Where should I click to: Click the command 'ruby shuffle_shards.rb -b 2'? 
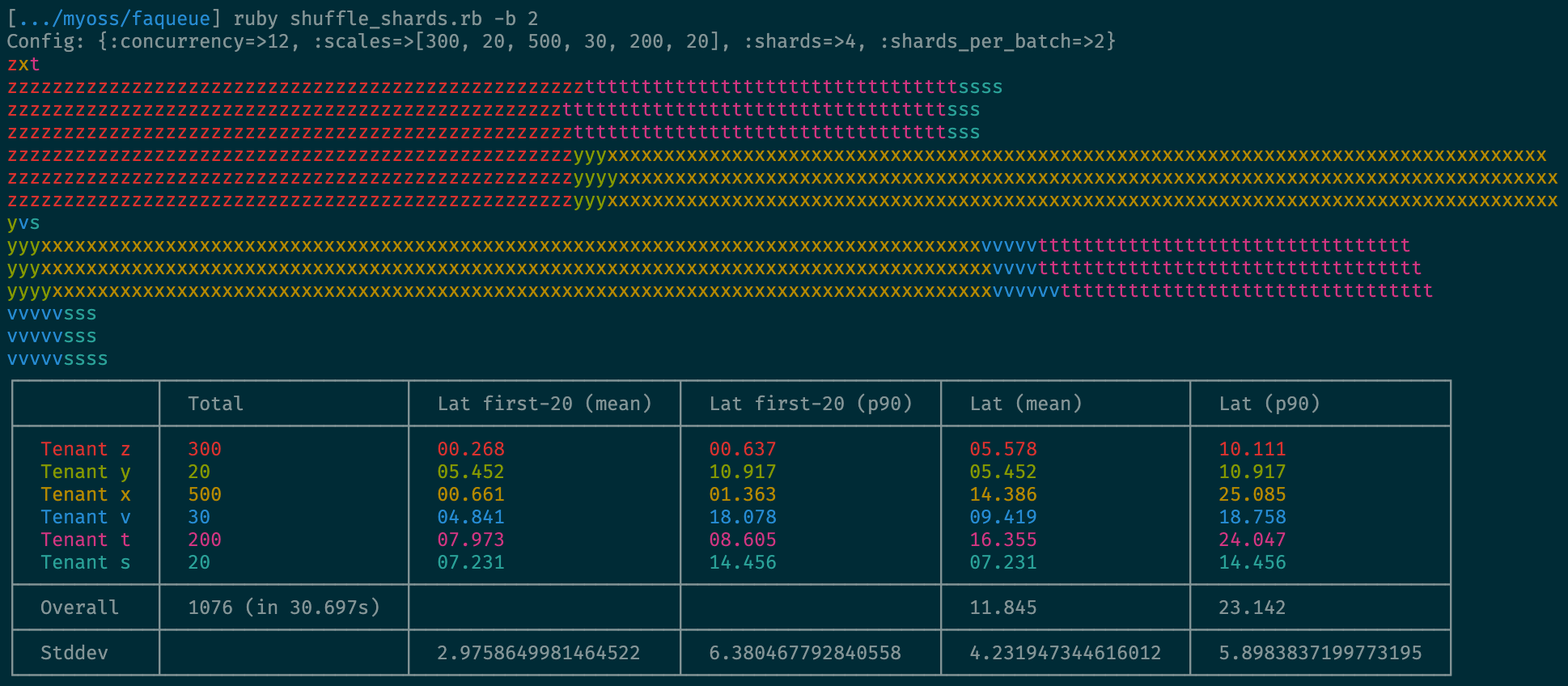[386, 19]
